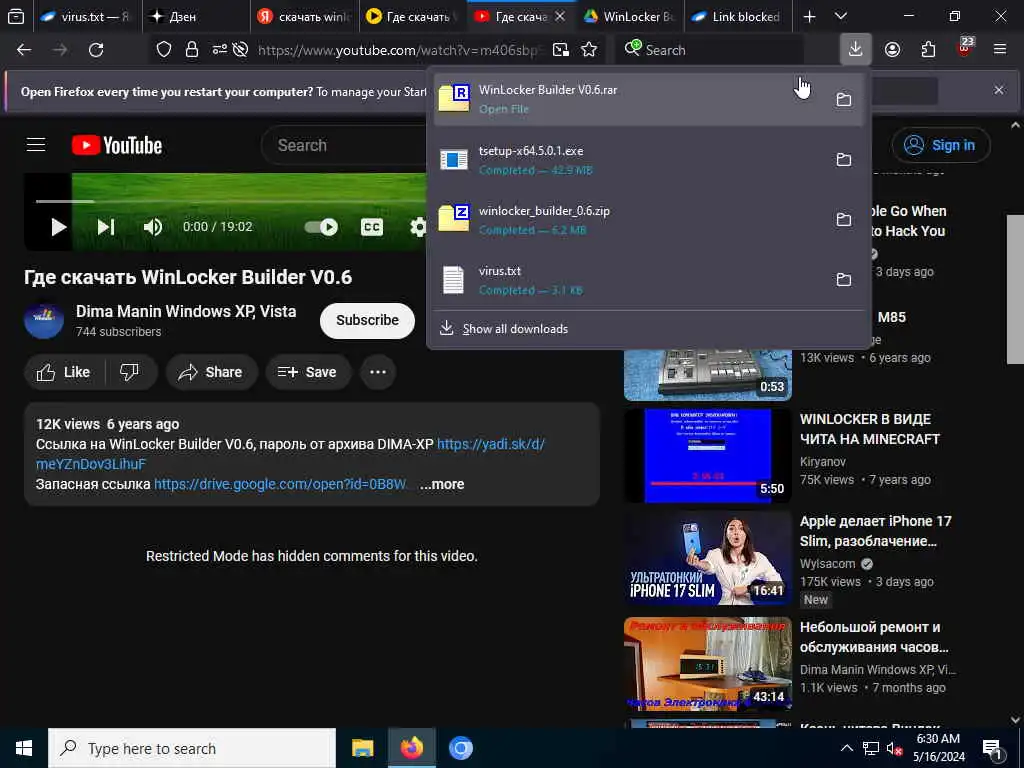Click the extension icon with badge 23
Viewport: 1024px width, 768px height.
pyautogui.click(x=965, y=48)
